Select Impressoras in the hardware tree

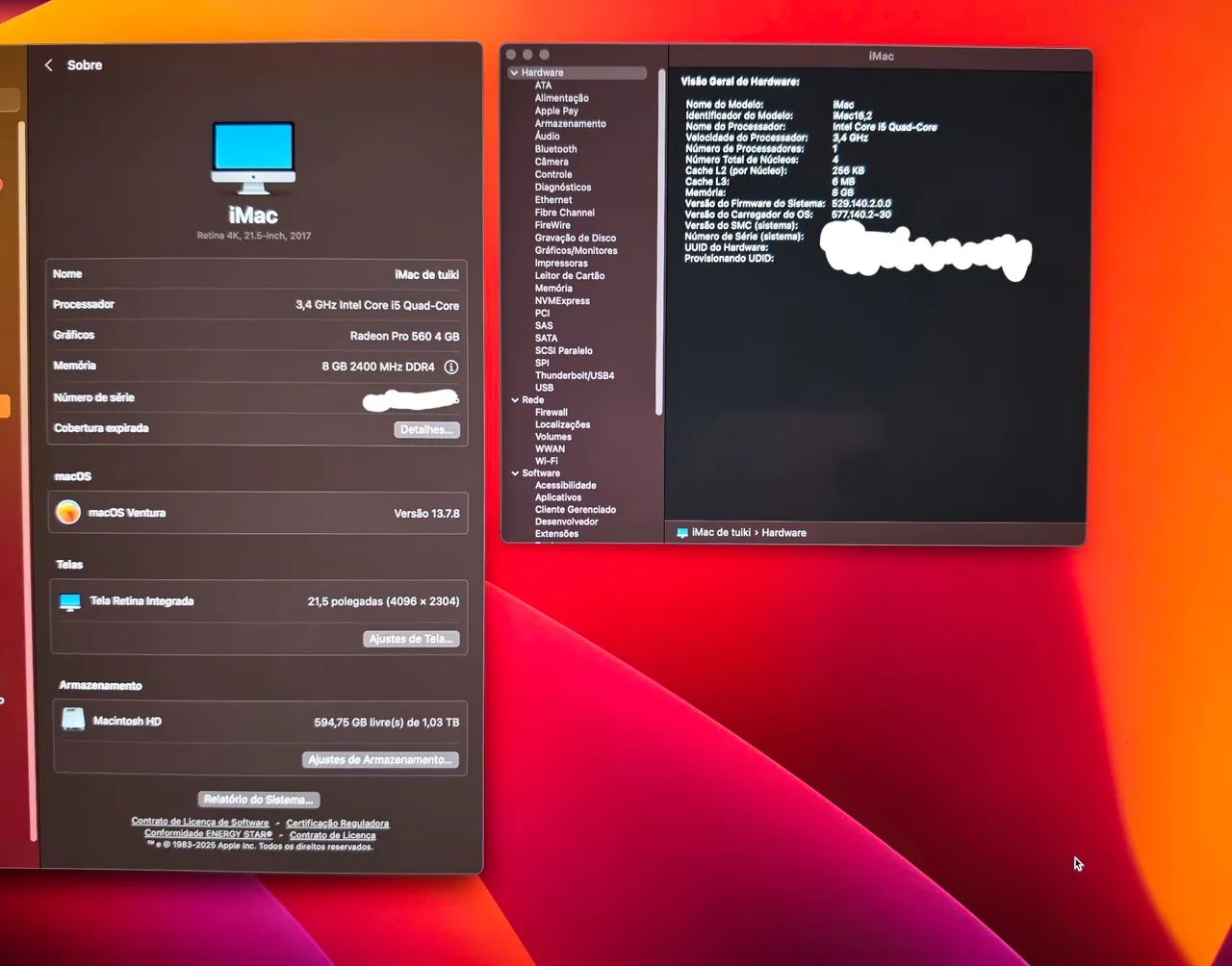(x=561, y=264)
